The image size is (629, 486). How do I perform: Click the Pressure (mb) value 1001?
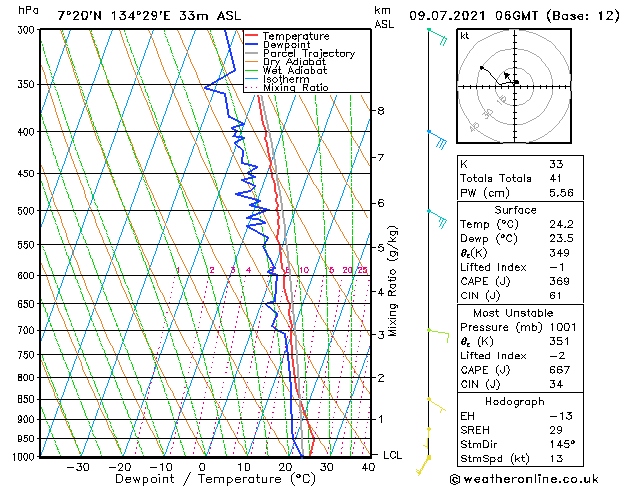coord(563,327)
